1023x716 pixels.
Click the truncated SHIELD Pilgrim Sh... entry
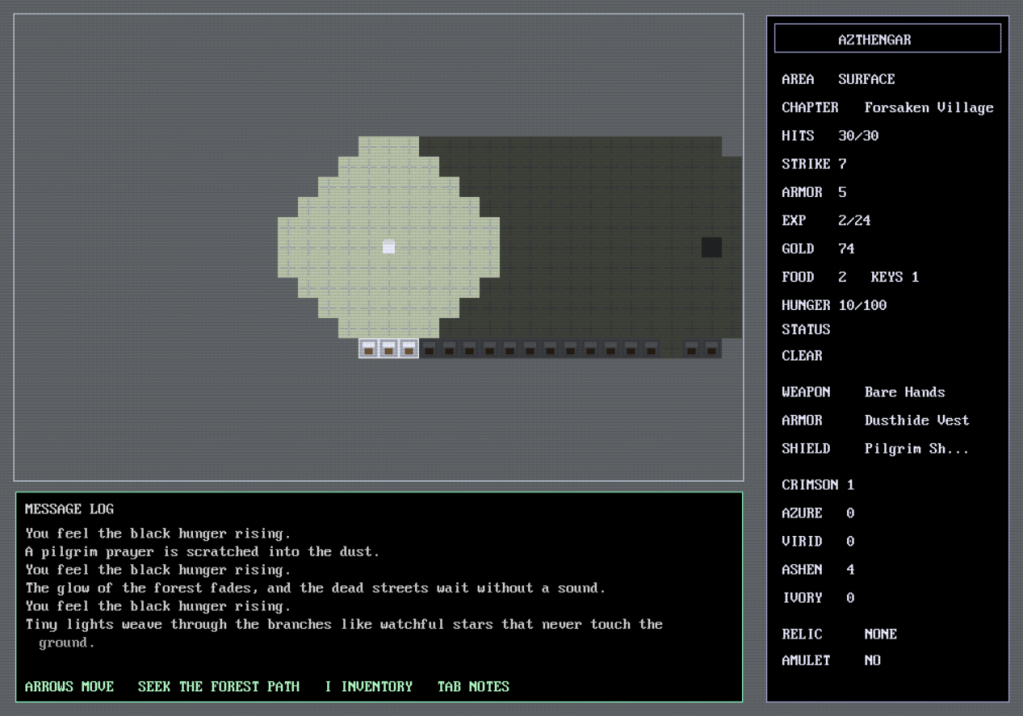point(875,449)
